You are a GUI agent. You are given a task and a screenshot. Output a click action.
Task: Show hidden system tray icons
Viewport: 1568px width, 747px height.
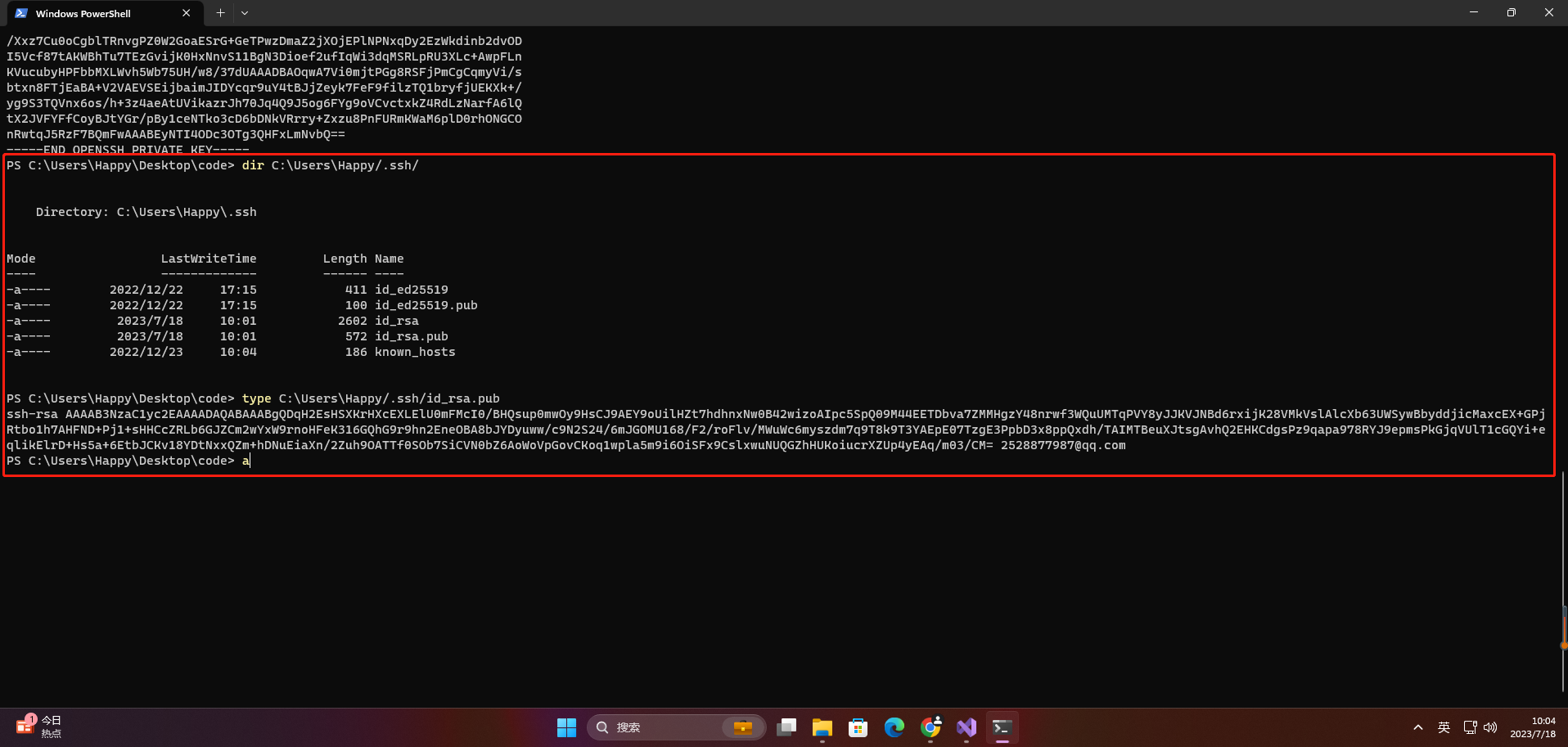[1418, 727]
